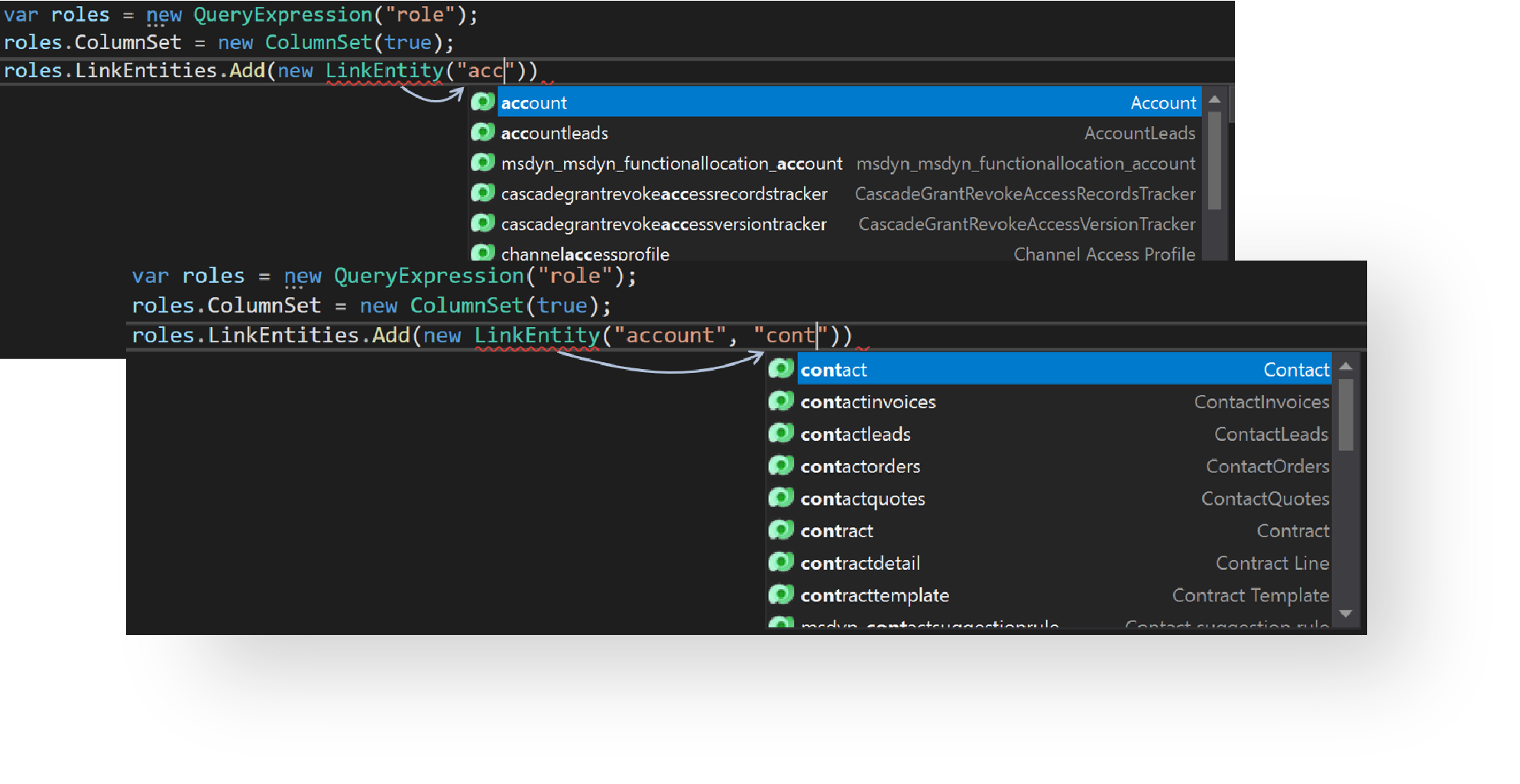Click the icon next to accountleads

click(x=482, y=133)
